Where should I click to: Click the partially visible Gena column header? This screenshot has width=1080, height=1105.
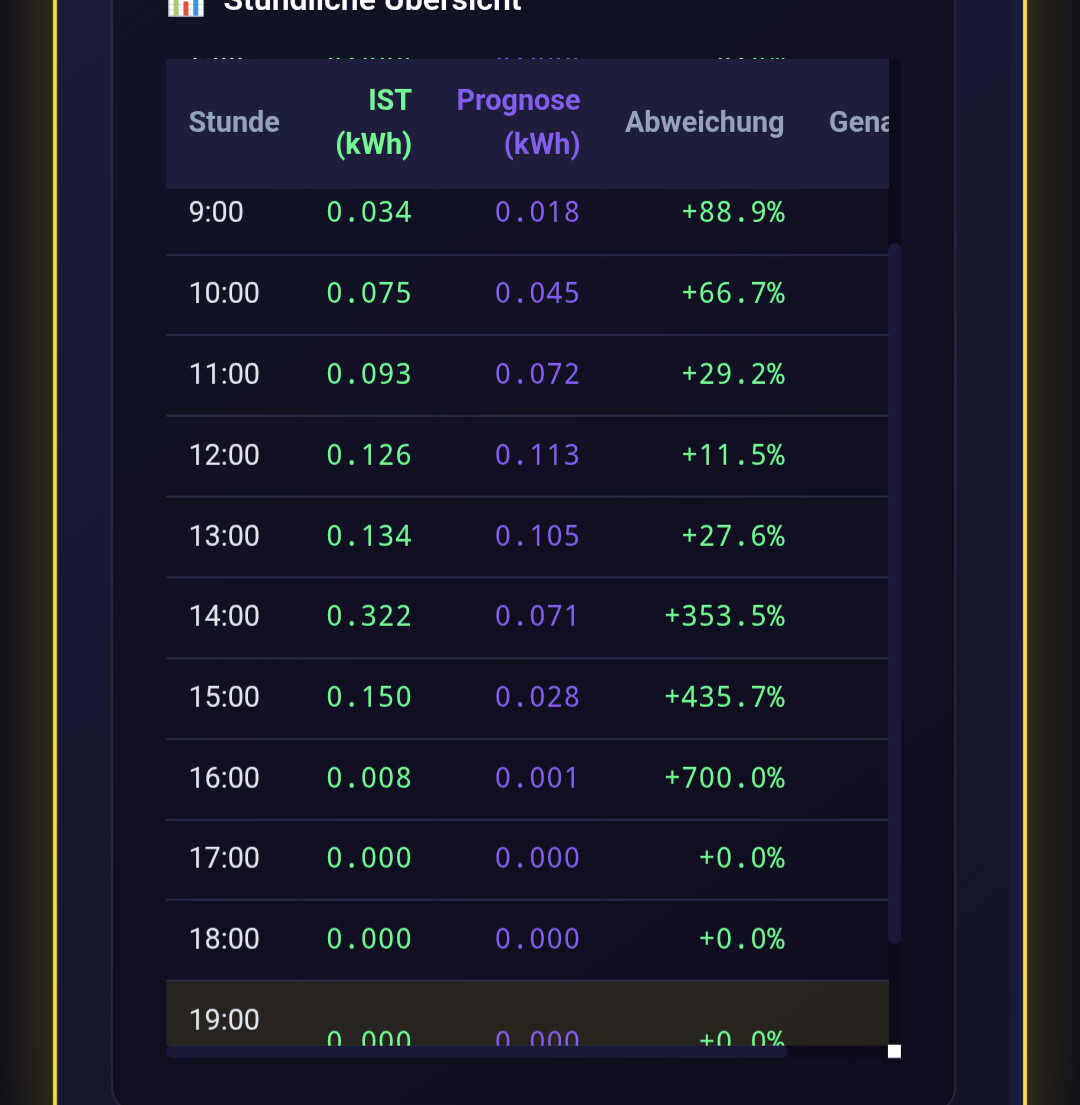click(x=859, y=122)
